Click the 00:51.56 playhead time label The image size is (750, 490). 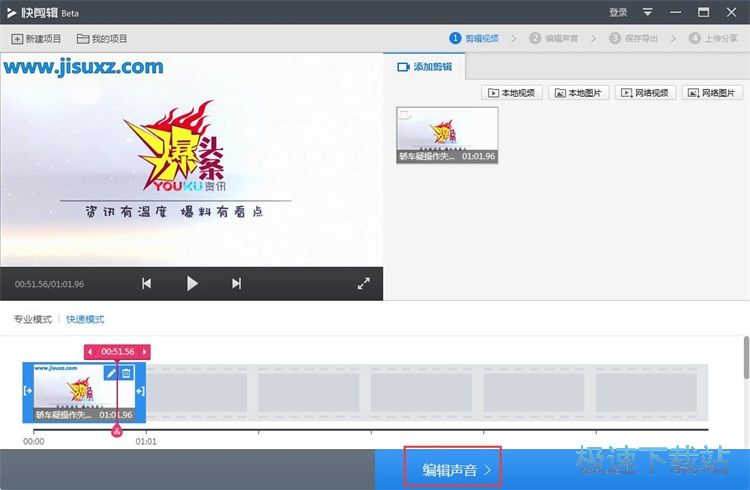pos(118,352)
